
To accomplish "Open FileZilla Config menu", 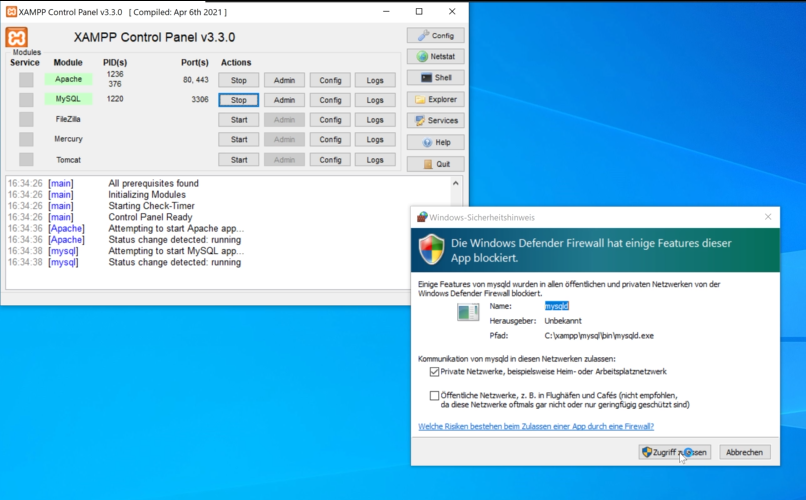I will pyautogui.click(x=330, y=120).
